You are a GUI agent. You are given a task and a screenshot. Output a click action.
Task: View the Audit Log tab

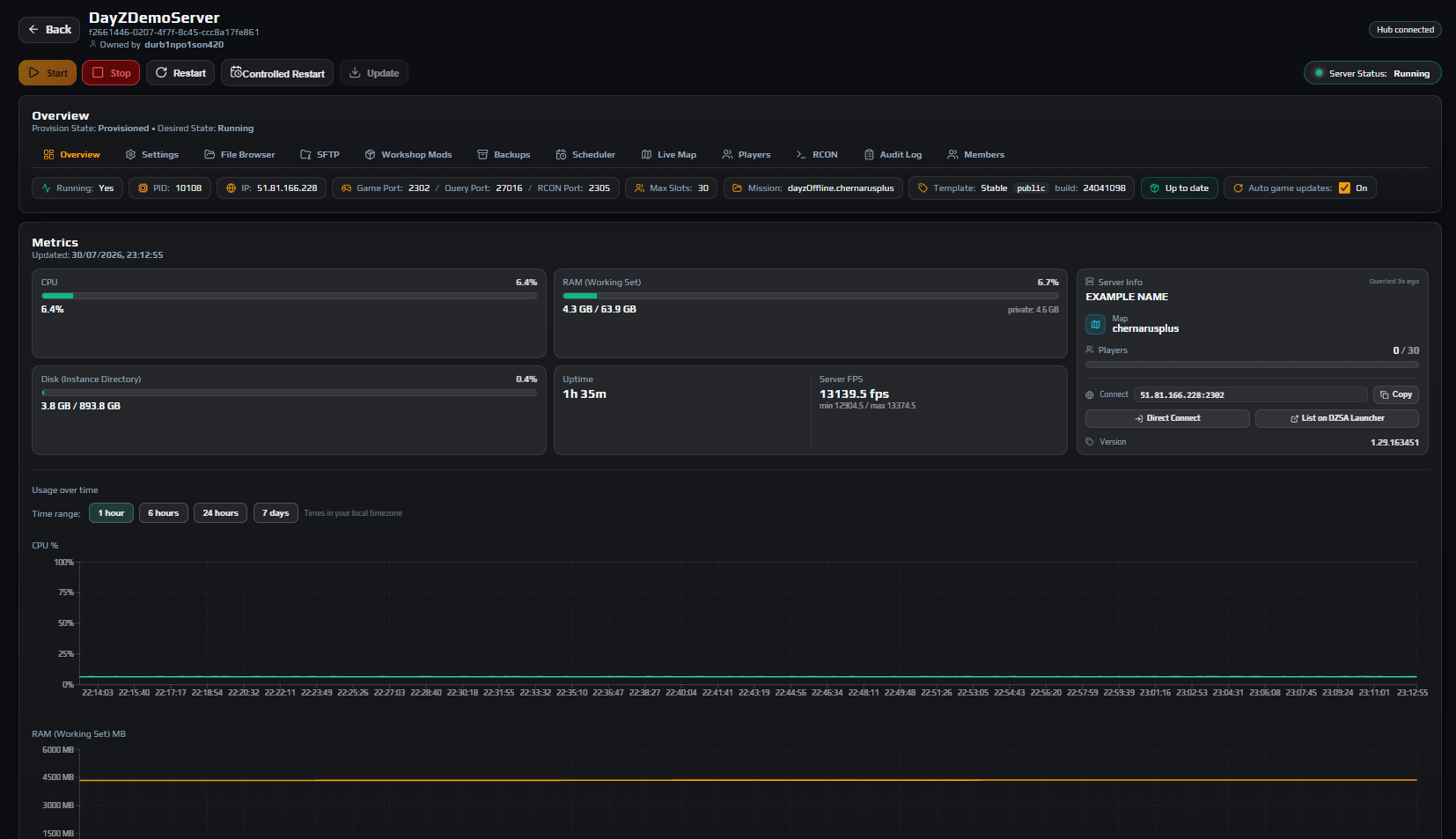point(893,154)
